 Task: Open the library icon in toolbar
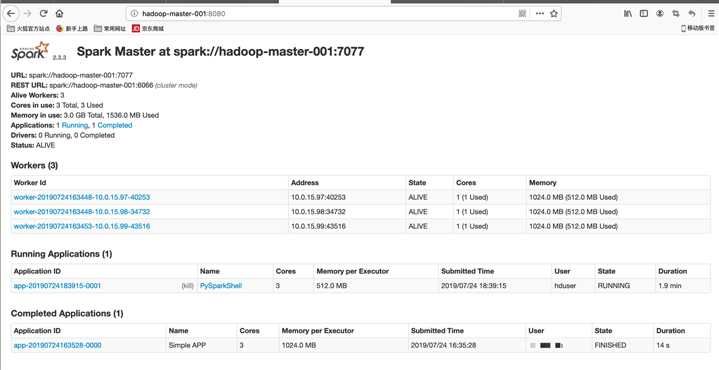tap(628, 14)
